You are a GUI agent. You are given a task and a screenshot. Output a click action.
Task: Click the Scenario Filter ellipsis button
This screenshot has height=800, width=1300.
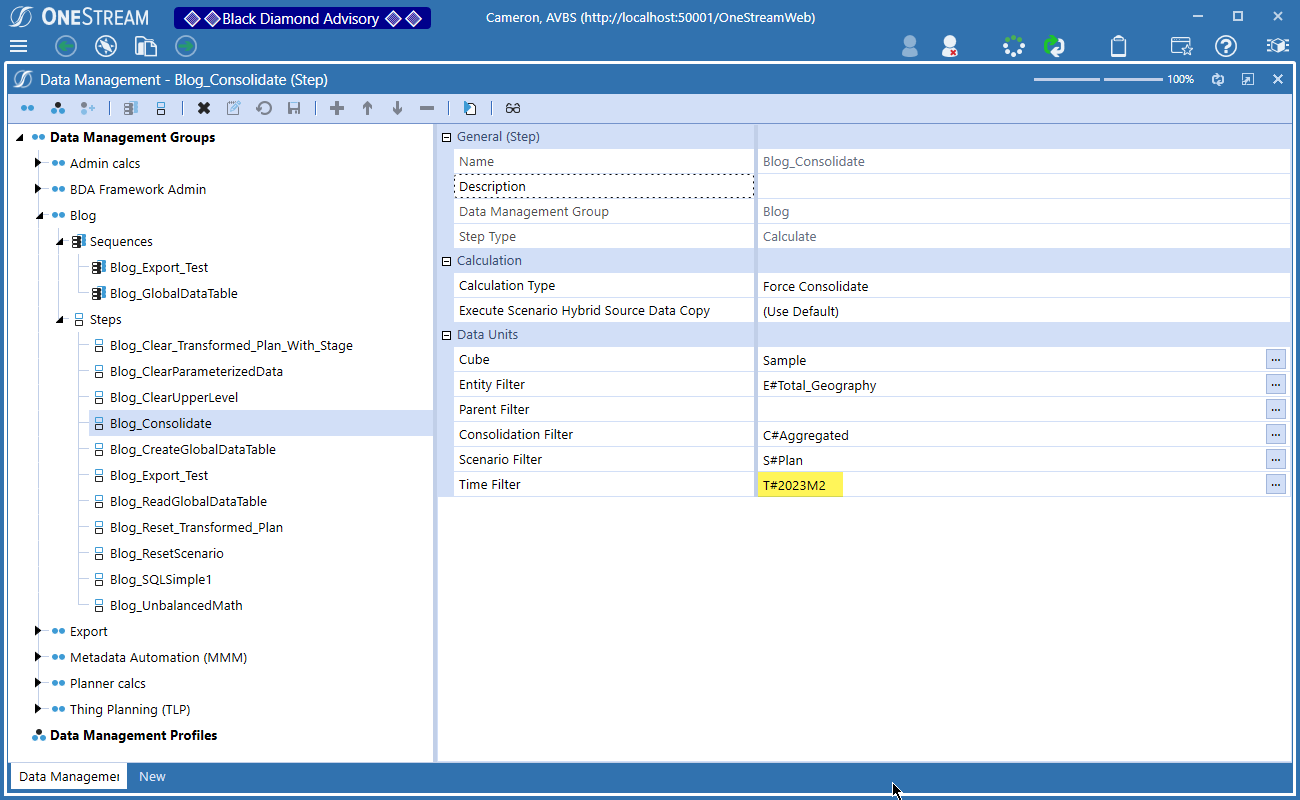[1275, 459]
